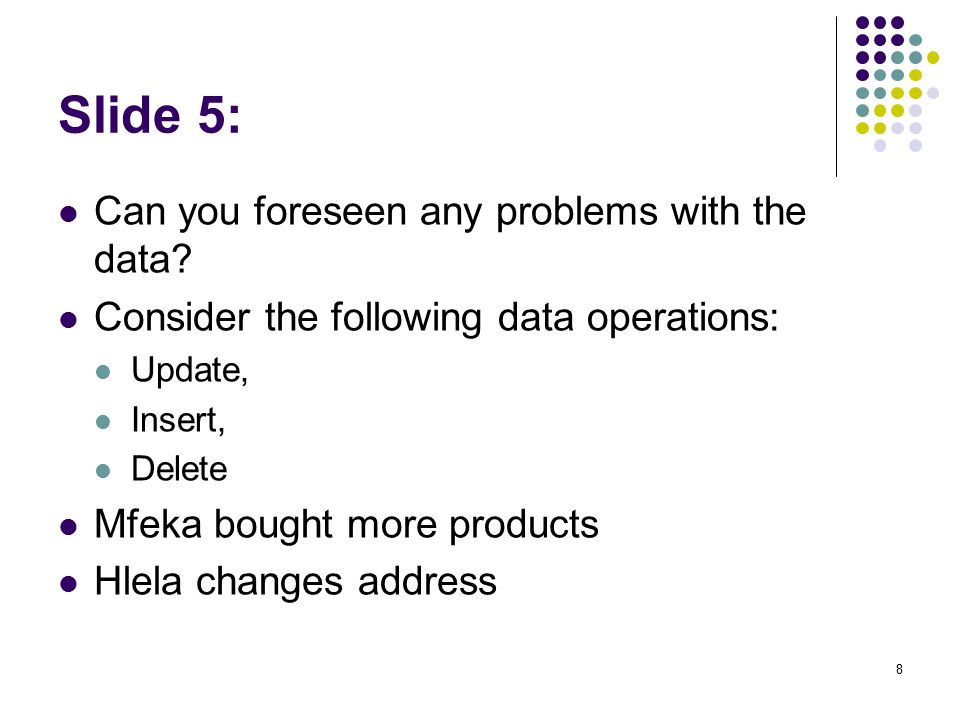Click the purple bullet beside 'Can you foreseen'
The height and width of the screenshot is (720, 960).
[x=69, y=214]
